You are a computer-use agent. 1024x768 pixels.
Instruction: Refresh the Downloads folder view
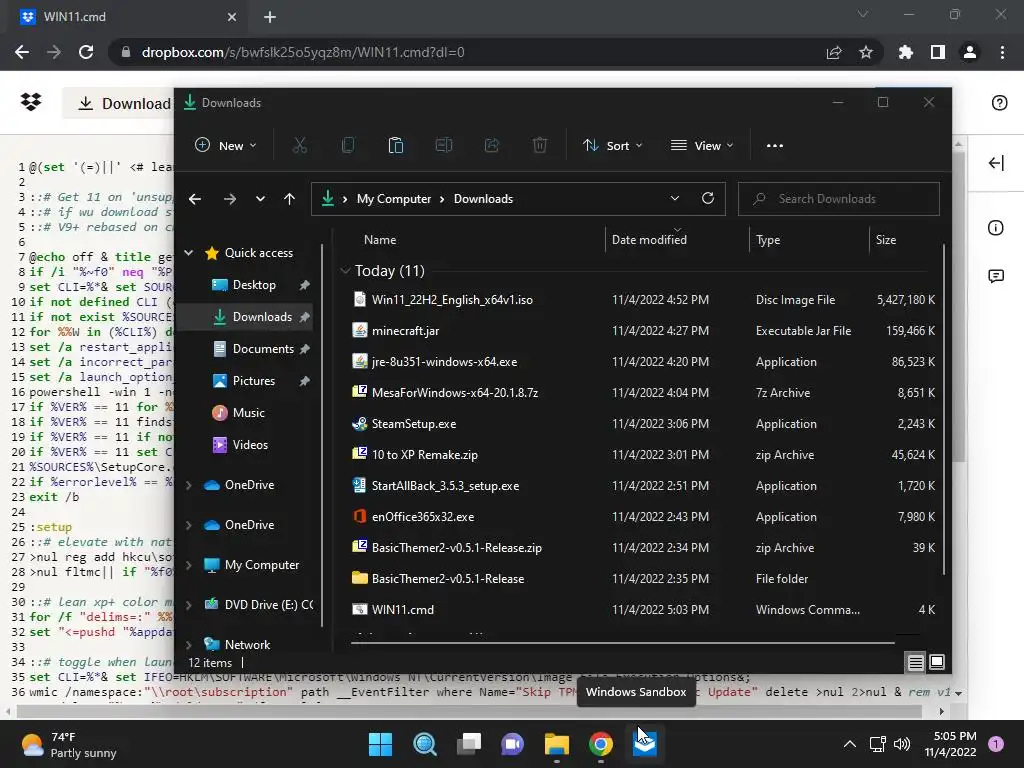(708, 198)
